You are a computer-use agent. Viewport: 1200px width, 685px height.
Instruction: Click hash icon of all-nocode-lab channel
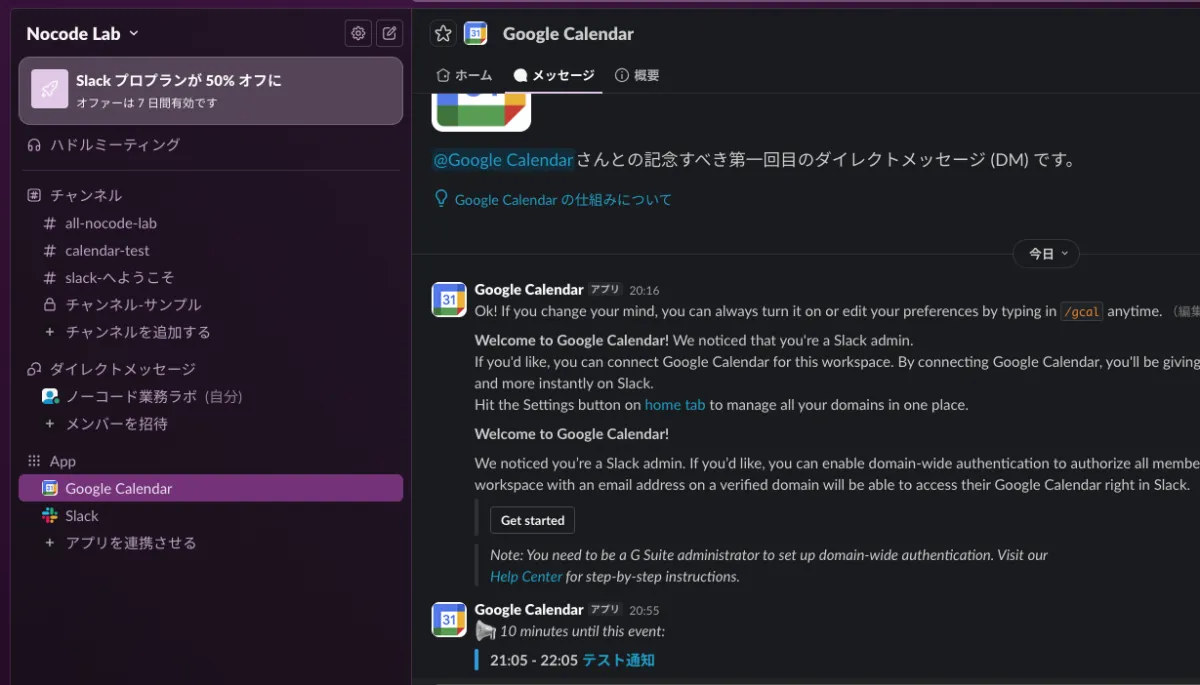50,223
